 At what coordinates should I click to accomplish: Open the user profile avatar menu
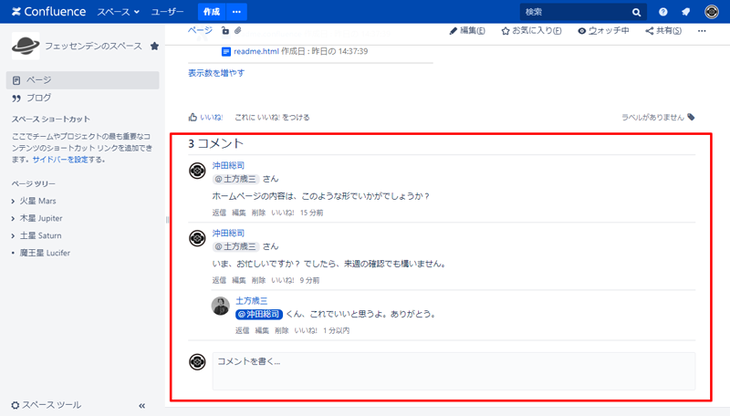click(711, 12)
